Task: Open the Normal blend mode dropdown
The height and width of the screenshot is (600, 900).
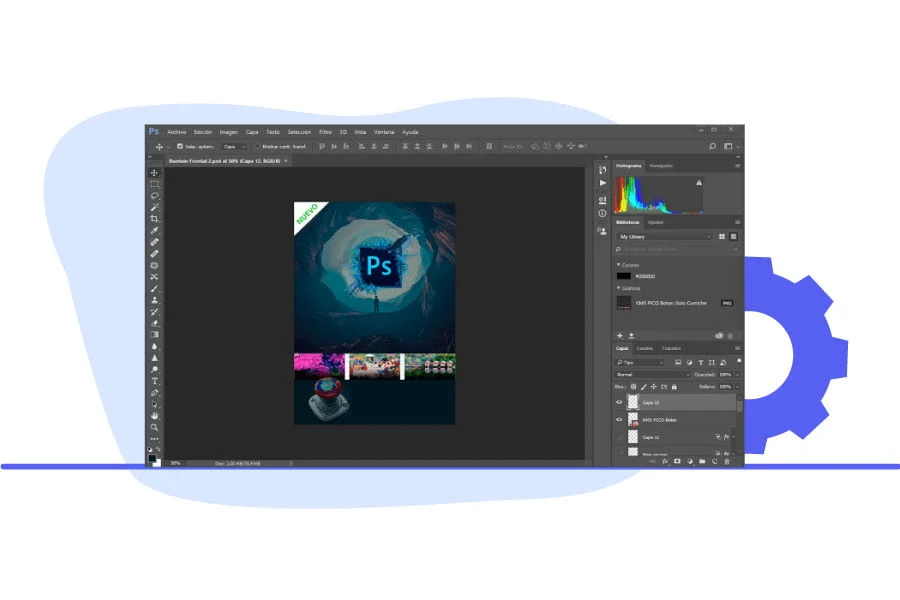Action: pos(653,374)
